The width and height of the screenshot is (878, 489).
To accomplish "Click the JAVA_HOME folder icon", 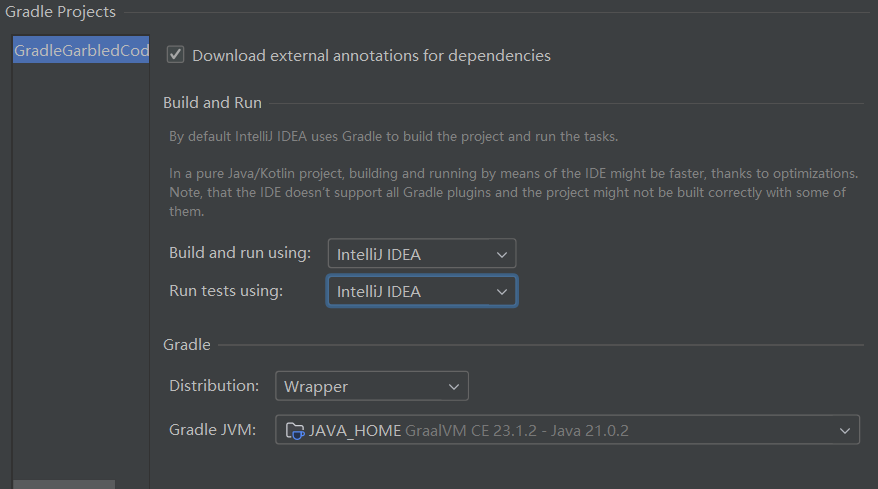I will 295,431.
